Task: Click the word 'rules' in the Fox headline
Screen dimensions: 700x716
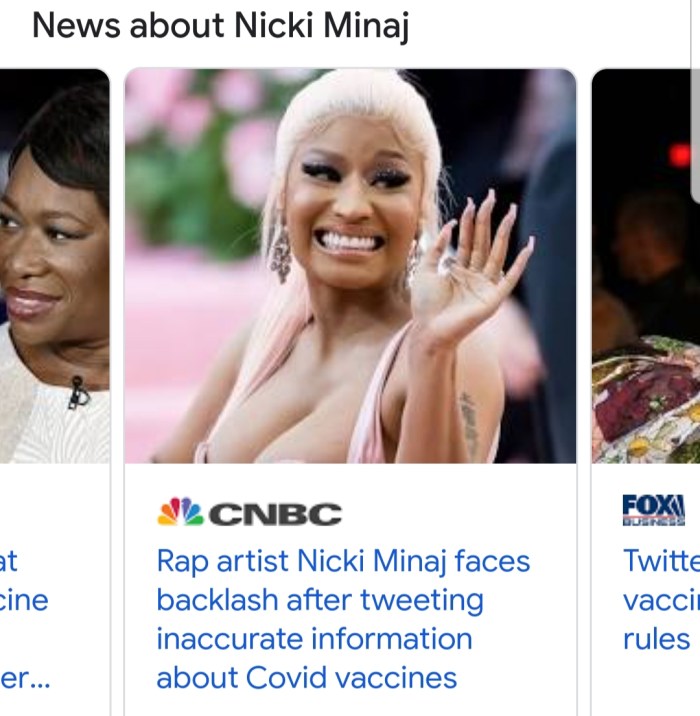Action: pos(656,638)
